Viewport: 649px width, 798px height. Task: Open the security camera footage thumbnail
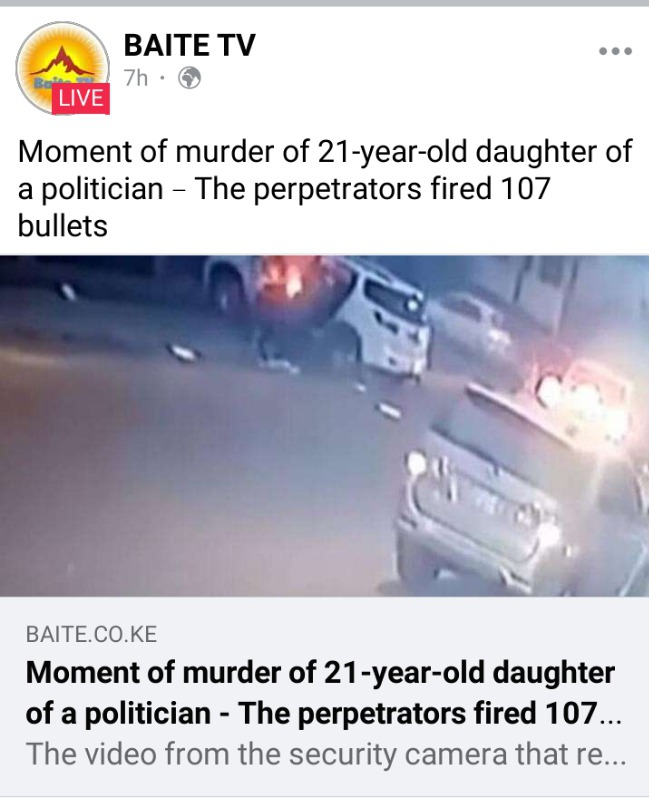[324, 425]
